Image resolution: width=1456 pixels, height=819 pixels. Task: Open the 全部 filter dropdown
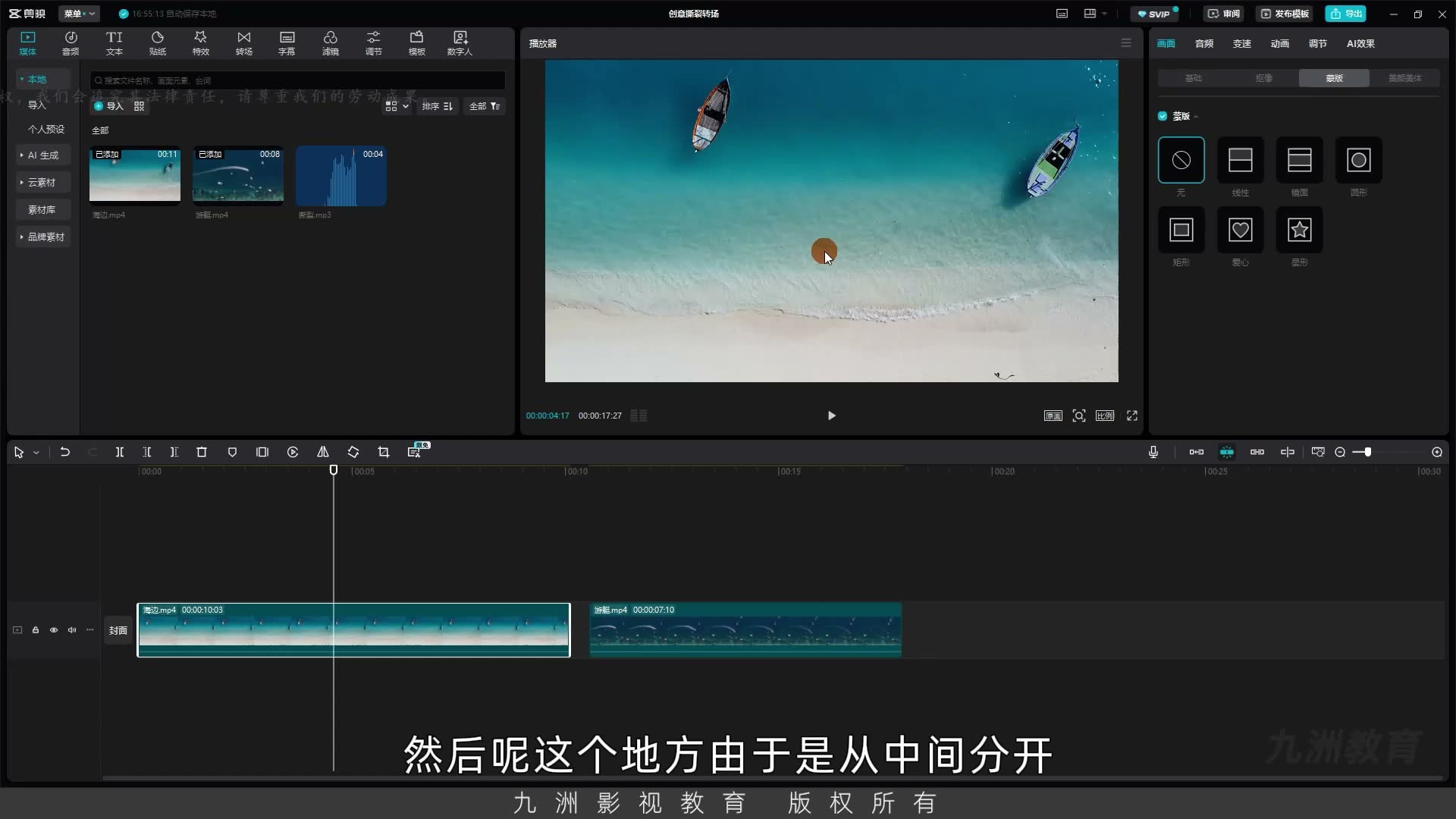coord(485,106)
